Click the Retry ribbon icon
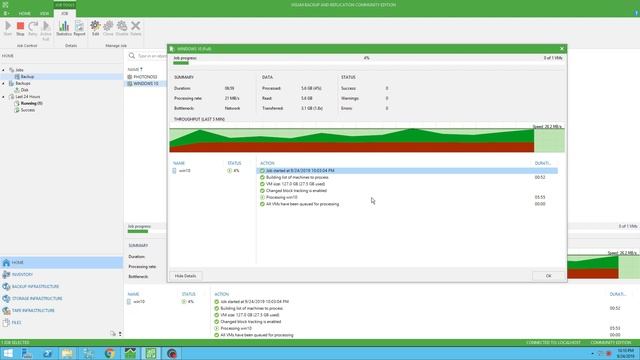The width and height of the screenshot is (640, 360). [x=33, y=29]
